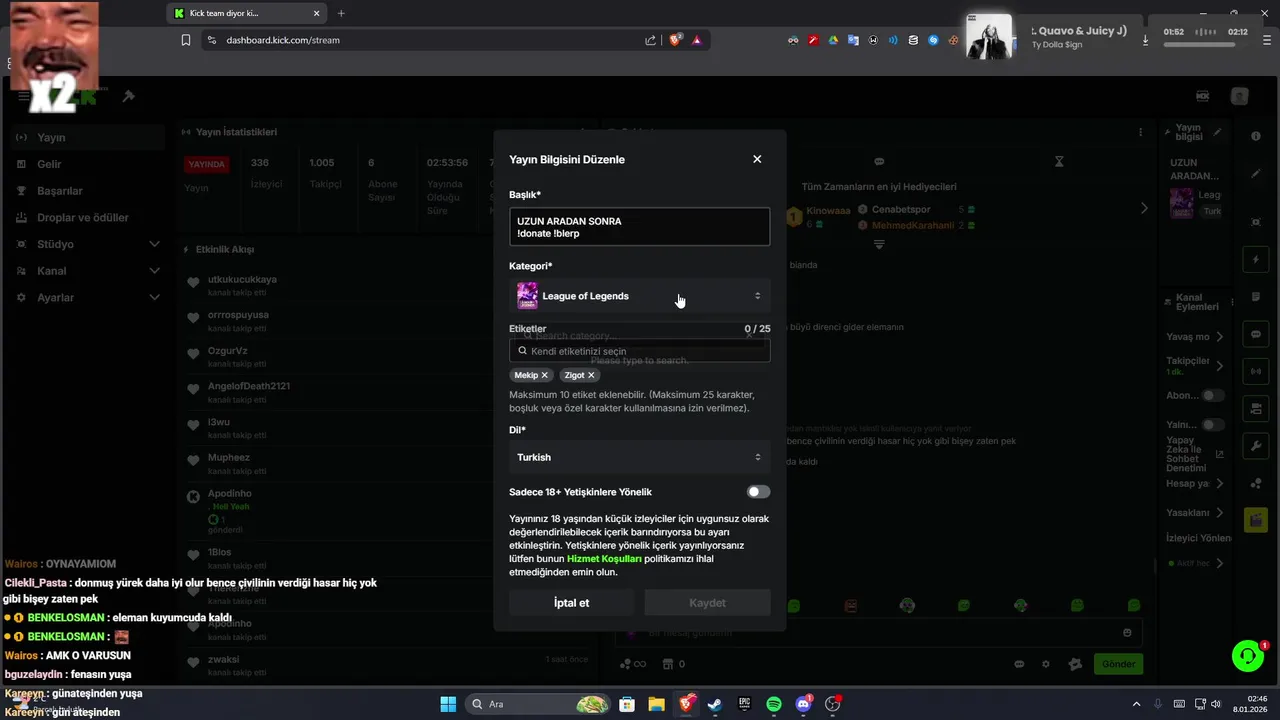Click the Kaydet button
Viewport: 1280px width, 720px height.
click(707, 603)
